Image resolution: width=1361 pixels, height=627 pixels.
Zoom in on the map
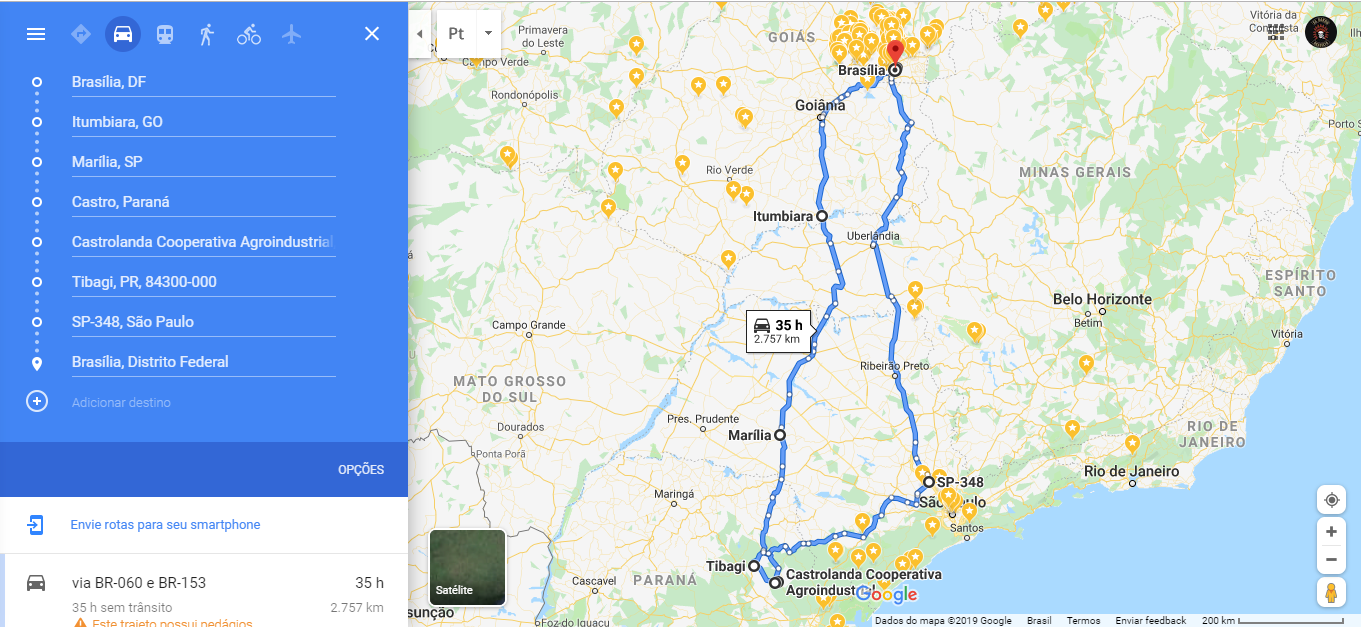tap(1331, 531)
